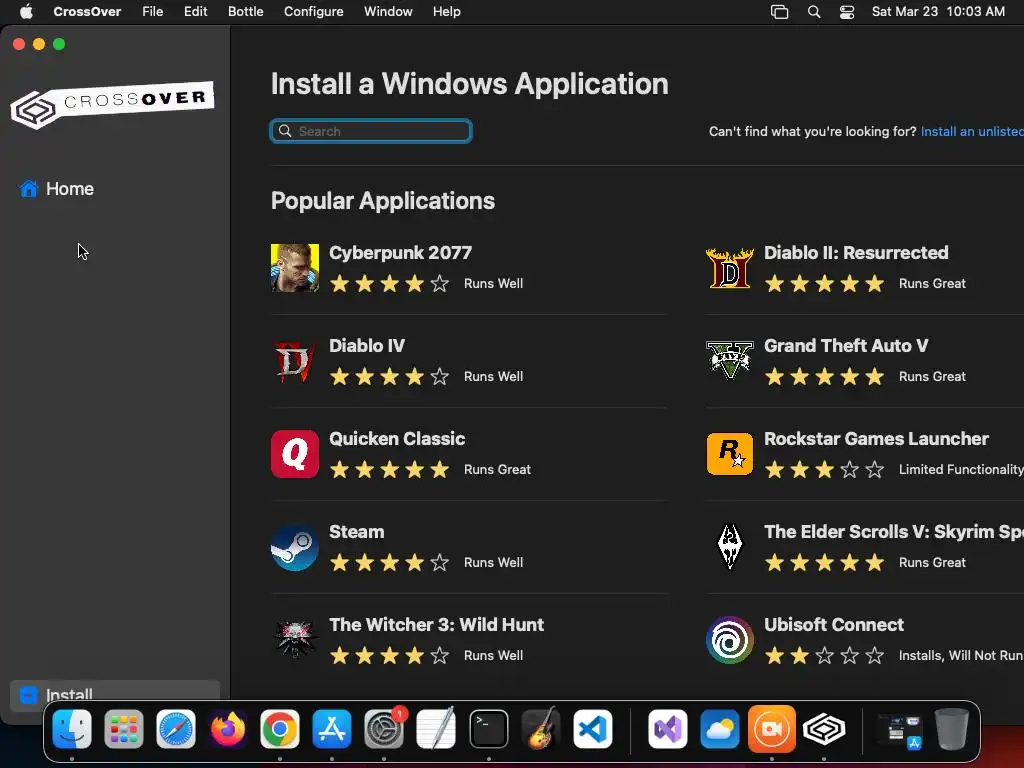The image size is (1024, 768).
Task: Choose the Grand Theft Auto V icon
Action: pos(729,361)
